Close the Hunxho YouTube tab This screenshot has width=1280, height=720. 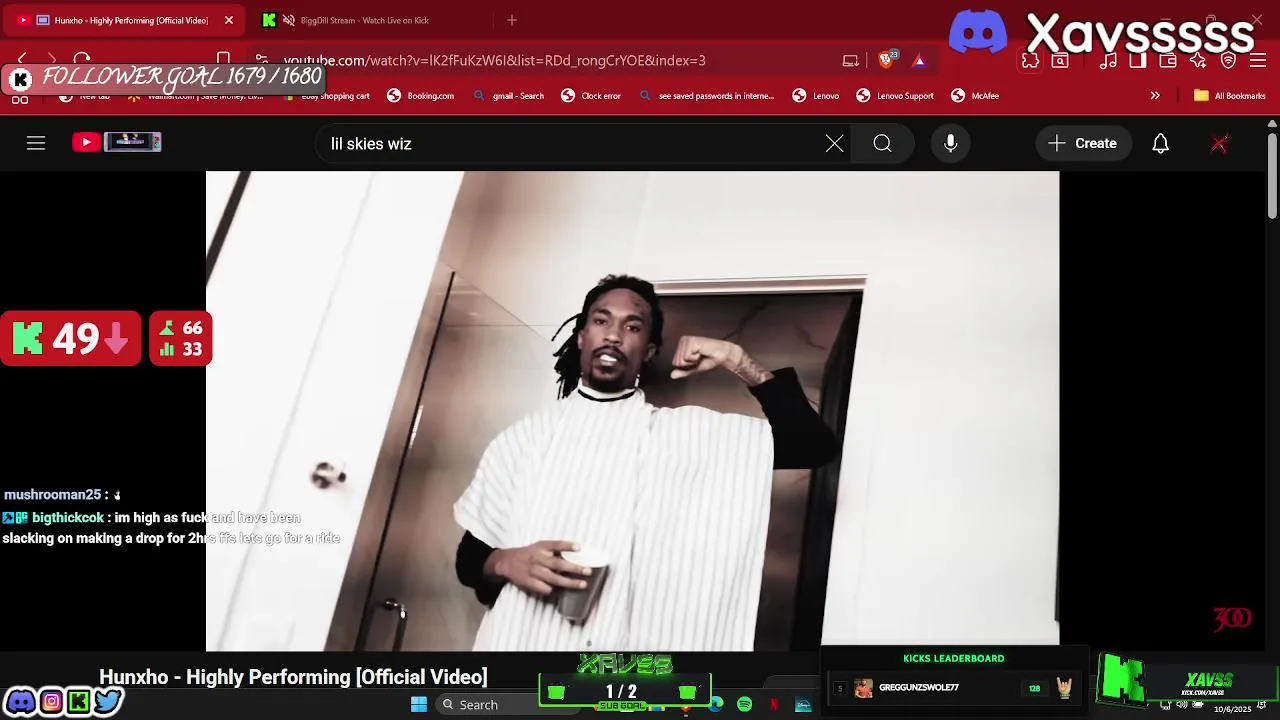(228, 20)
